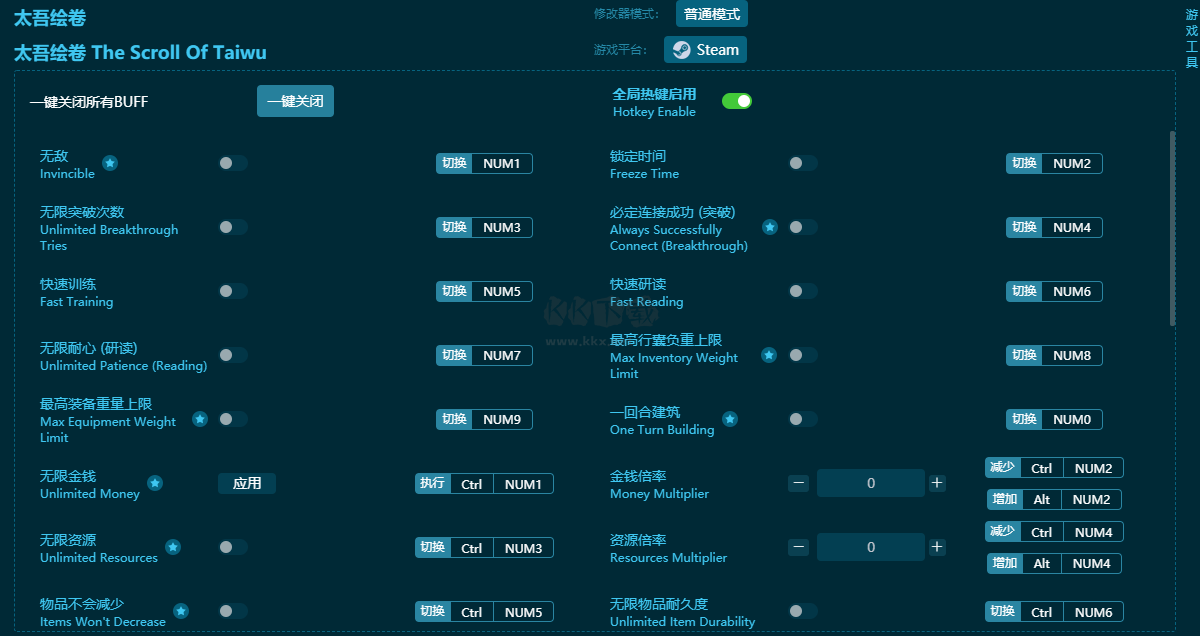
Task: Click star icon next to Unlimited Resources
Action: coord(173,547)
